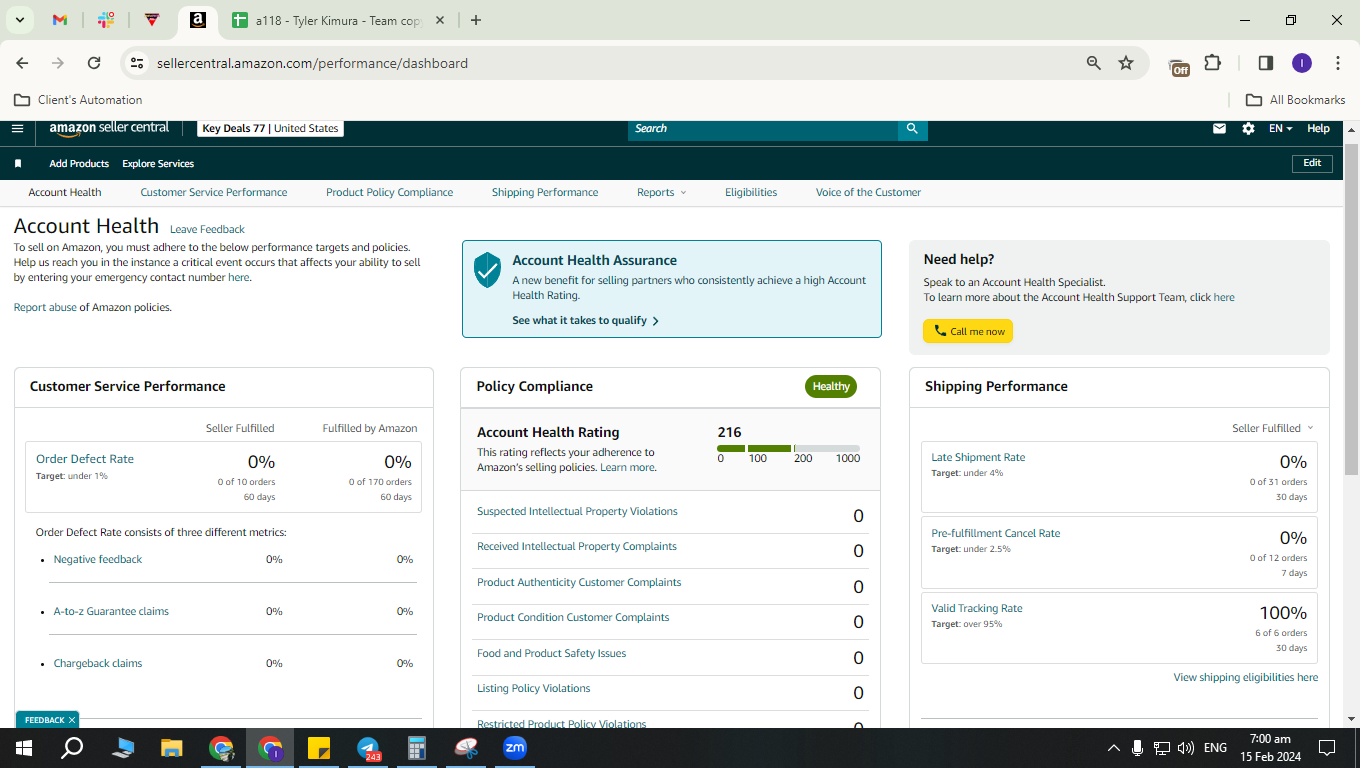Open a new browser tab
Viewport: 1360px width, 768px height.
[x=475, y=20]
